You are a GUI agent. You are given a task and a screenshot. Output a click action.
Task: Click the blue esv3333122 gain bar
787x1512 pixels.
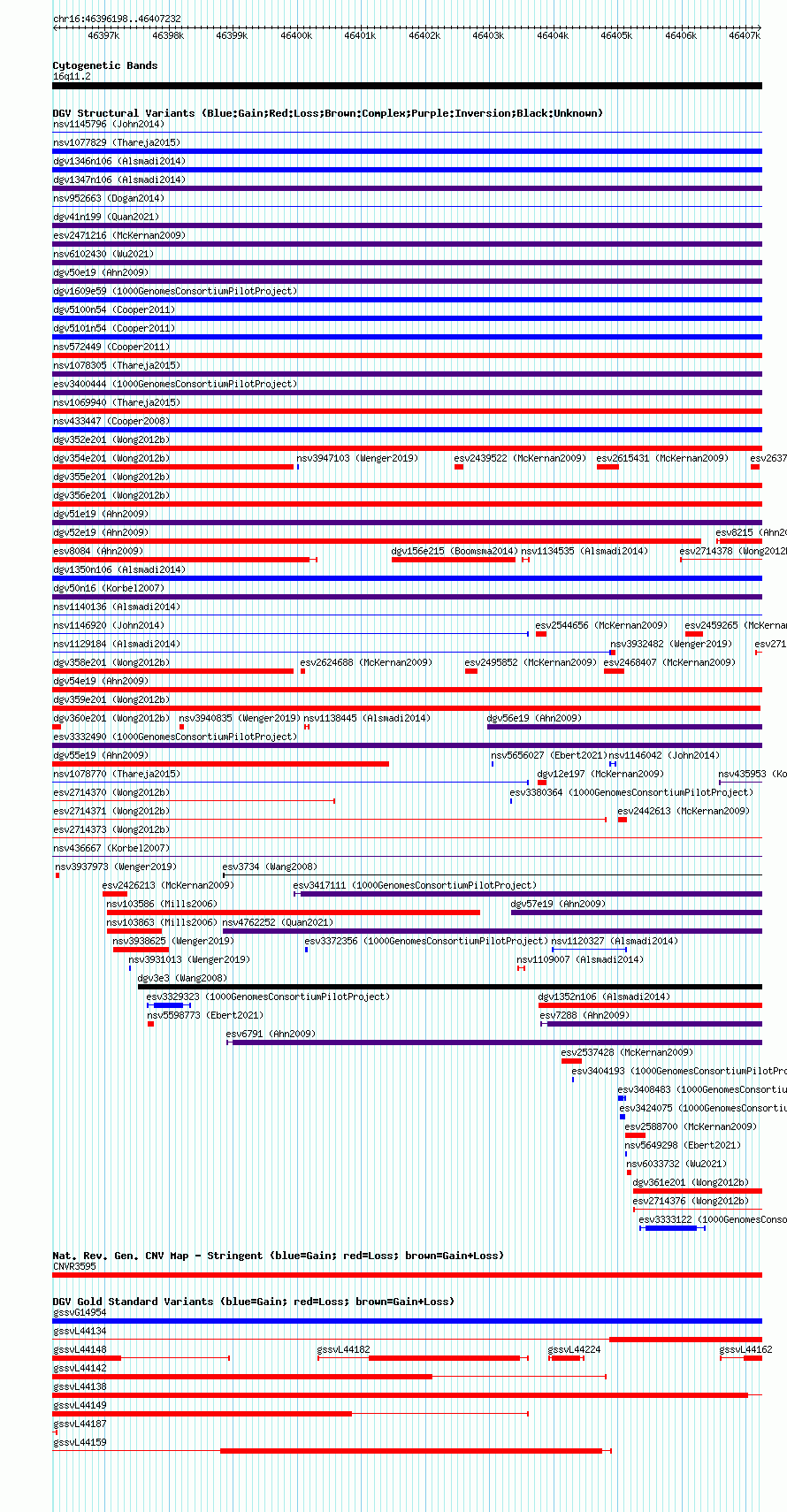click(671, 1228)
